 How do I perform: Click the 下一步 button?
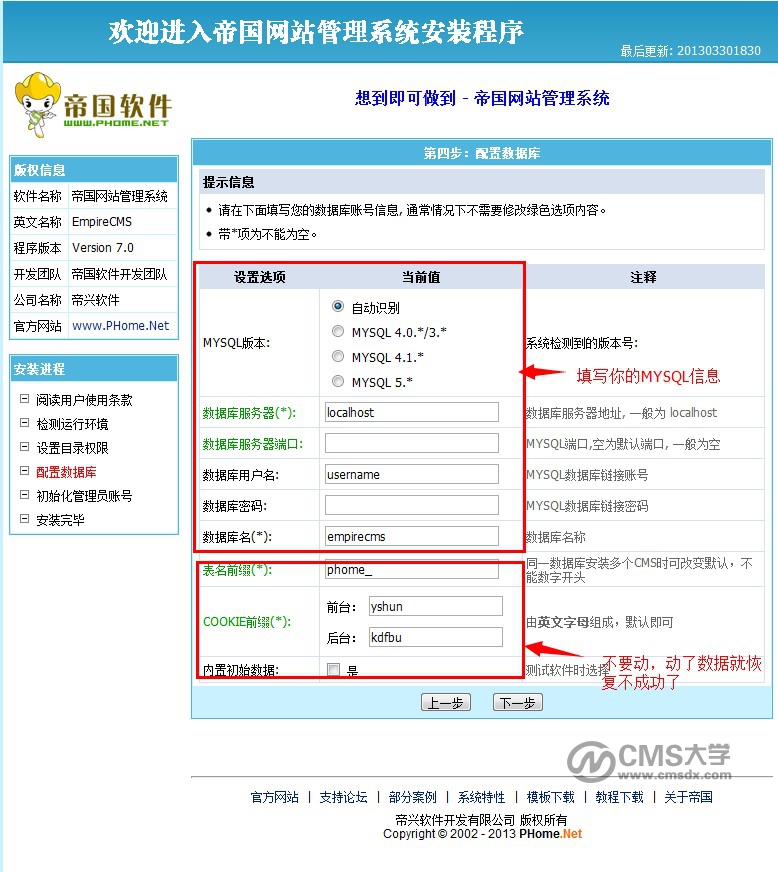point(518,702)
